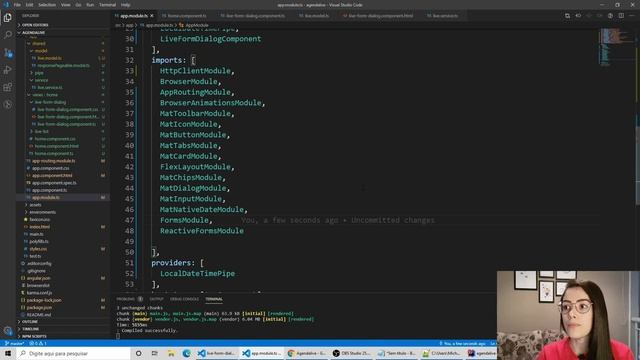This screenshot has width=640, height=360.
Task: Open the Accounts icon at bottom of activity bar
Action: [7, 330]
